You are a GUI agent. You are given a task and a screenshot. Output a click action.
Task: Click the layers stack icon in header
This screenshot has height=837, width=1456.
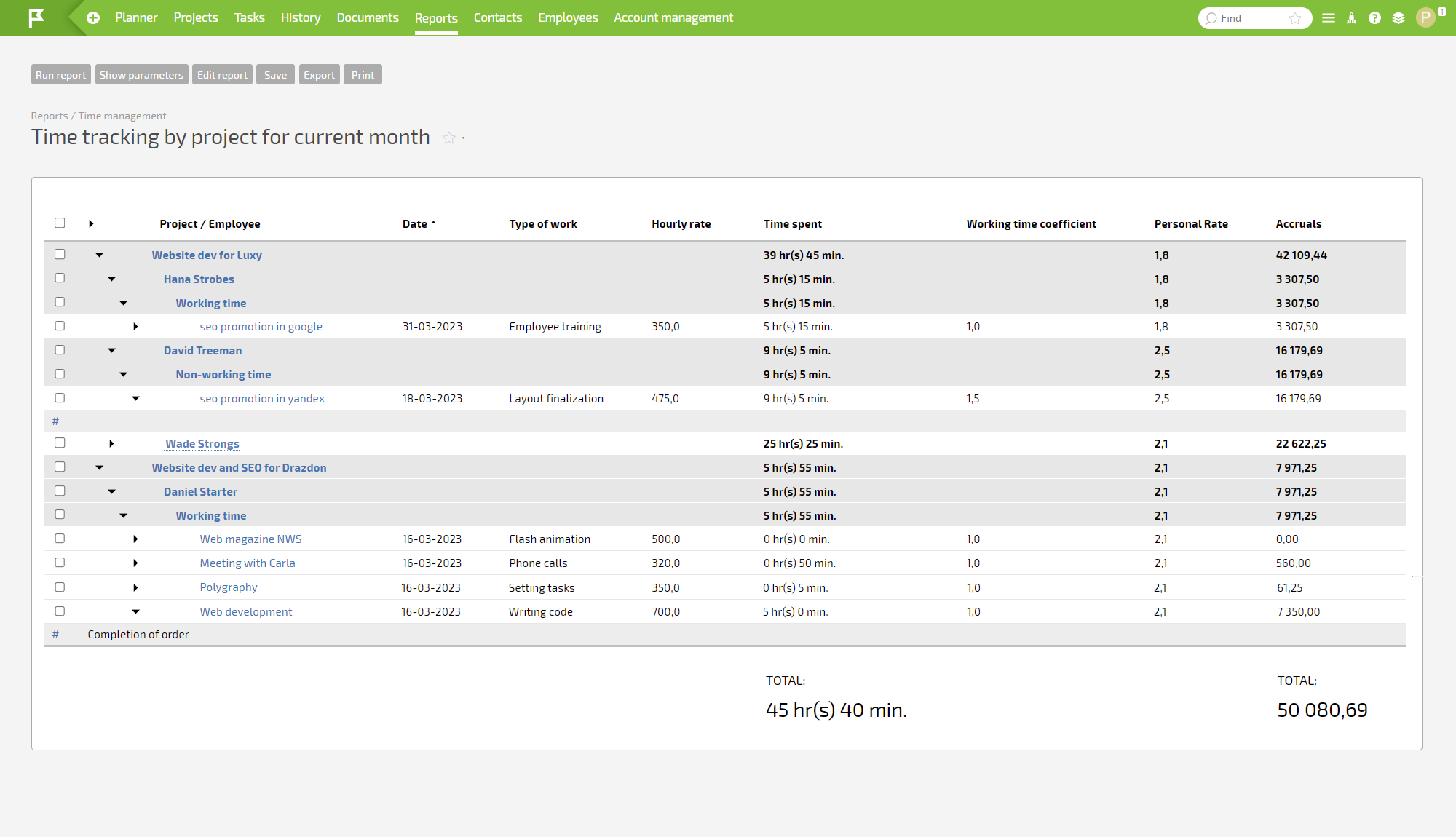tap(1398, 18)
